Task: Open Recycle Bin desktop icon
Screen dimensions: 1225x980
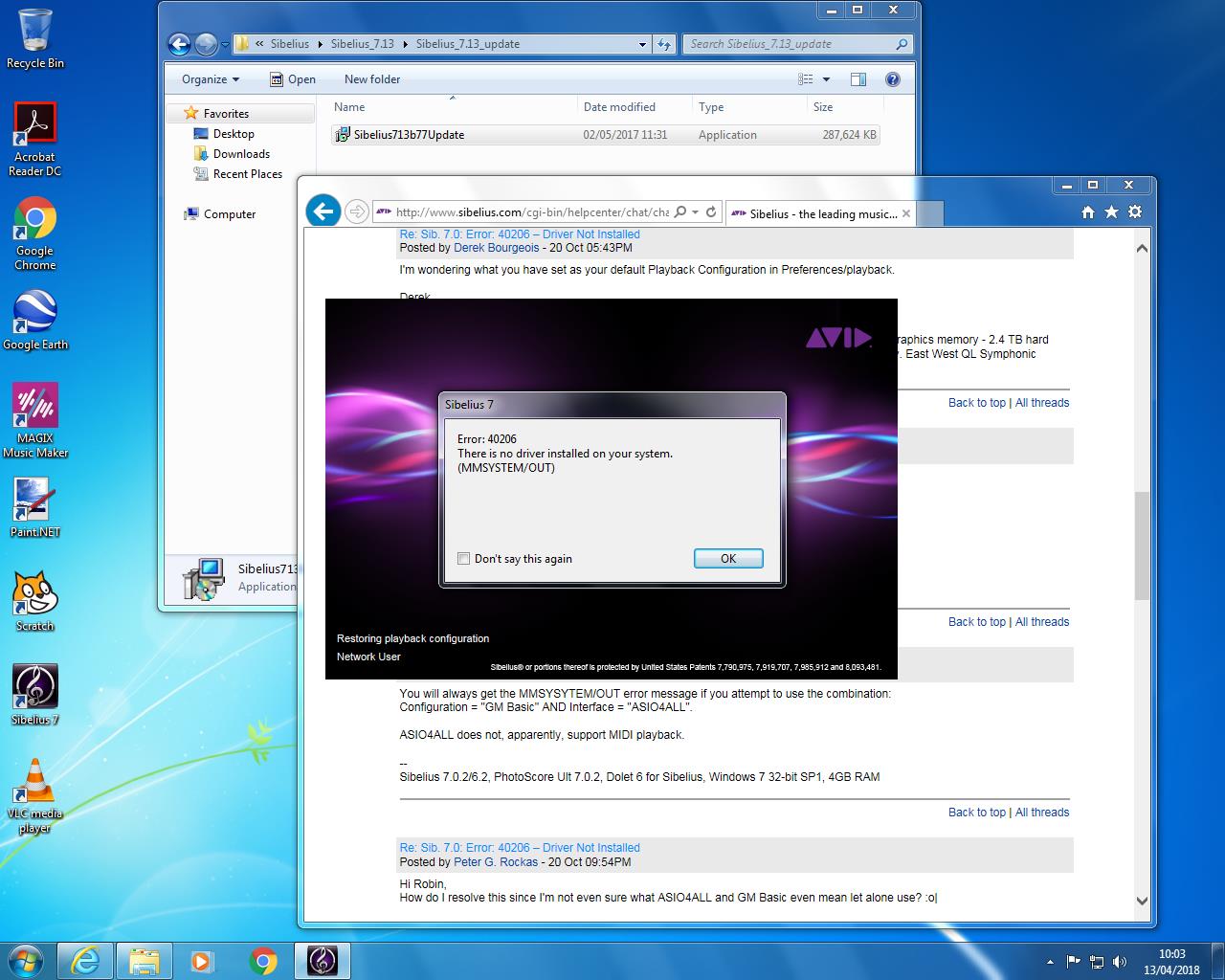Action: pyautogui.click(x=35, y=38)
